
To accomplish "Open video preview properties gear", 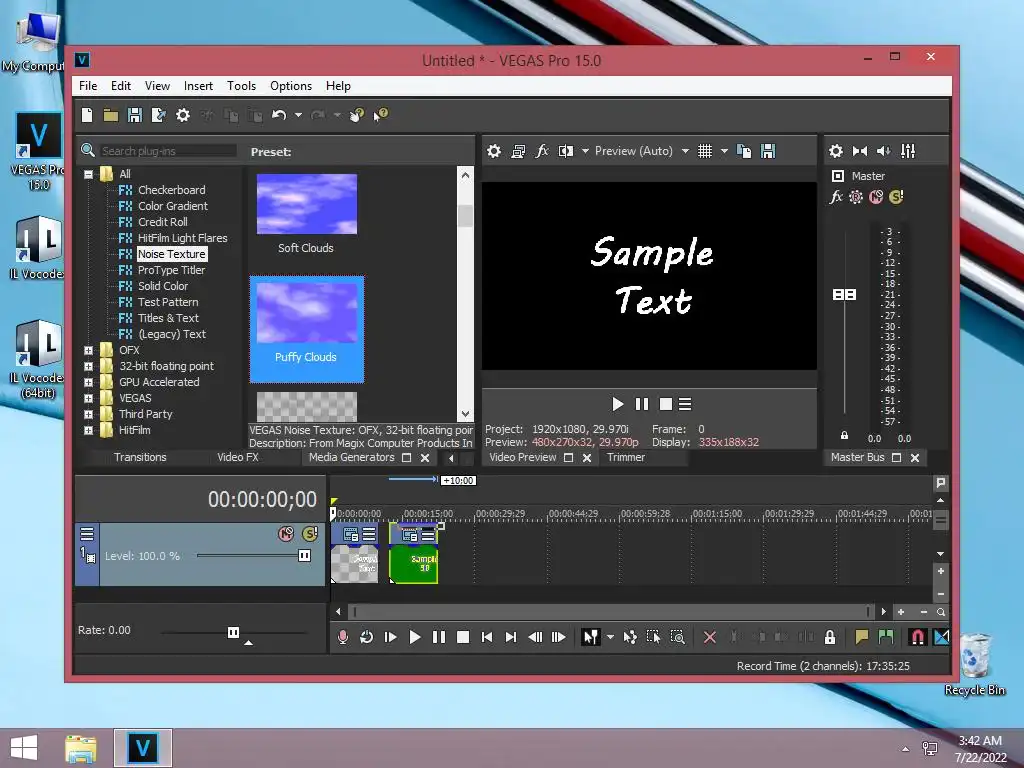I will coord(494,152).
